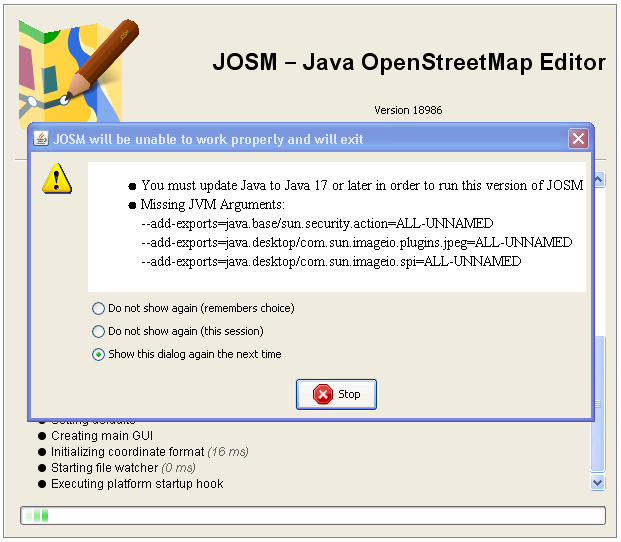Click the Java cup icon in dialog title
621x542 pixels.
click(x=41, y=139)
